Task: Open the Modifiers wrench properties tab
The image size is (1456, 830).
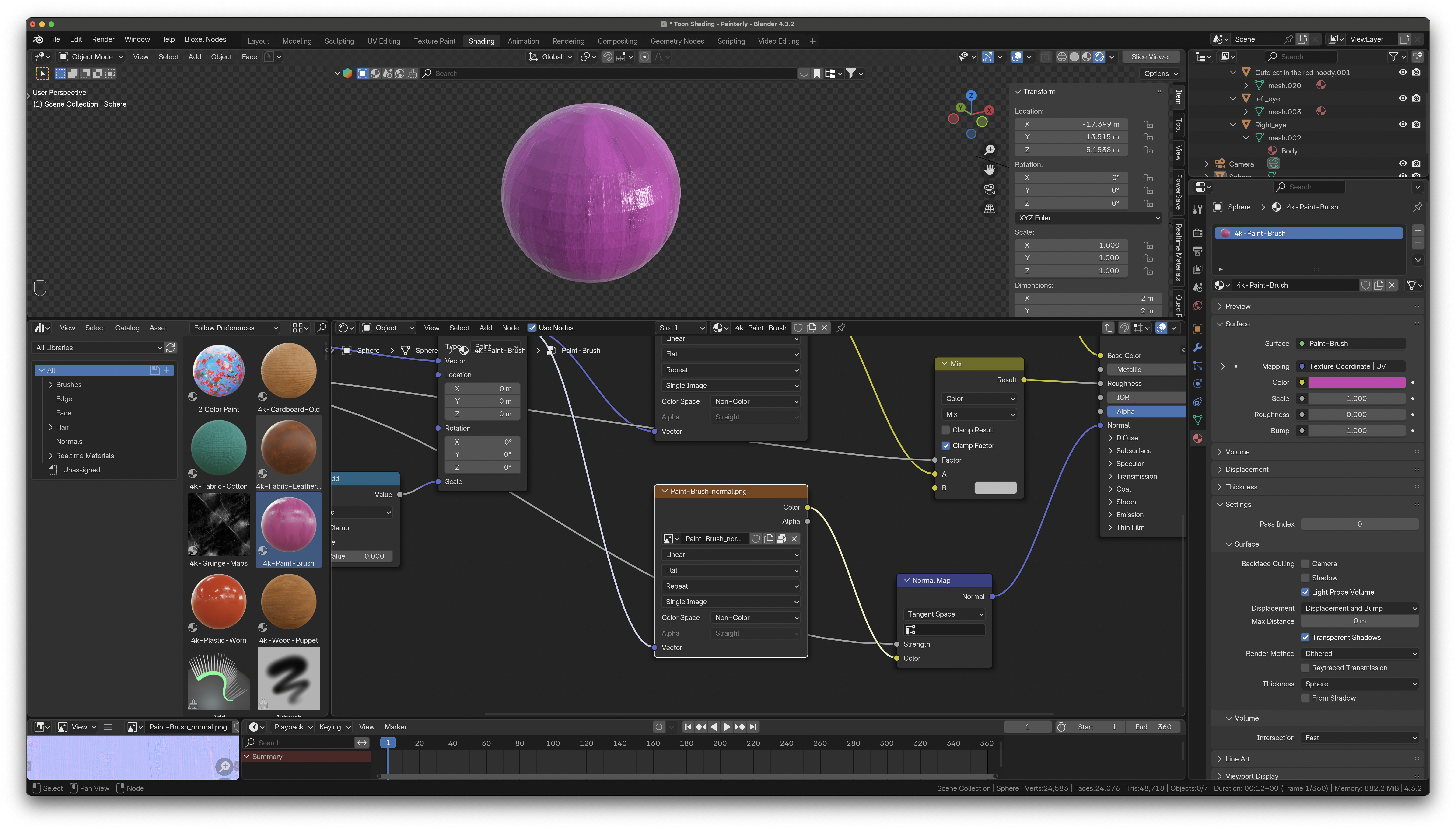Action: pos(1198,347)
